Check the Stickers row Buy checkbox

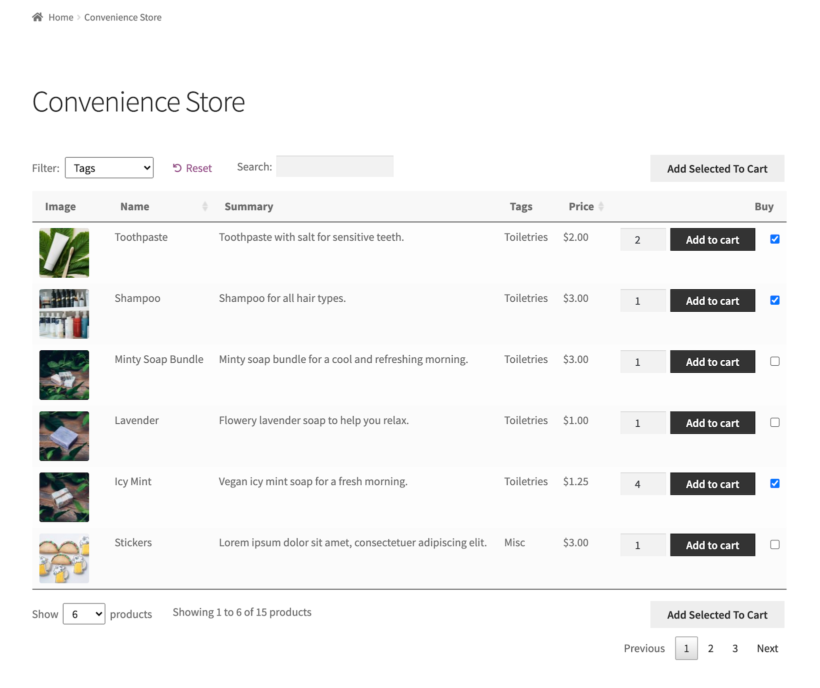(775, 544)
